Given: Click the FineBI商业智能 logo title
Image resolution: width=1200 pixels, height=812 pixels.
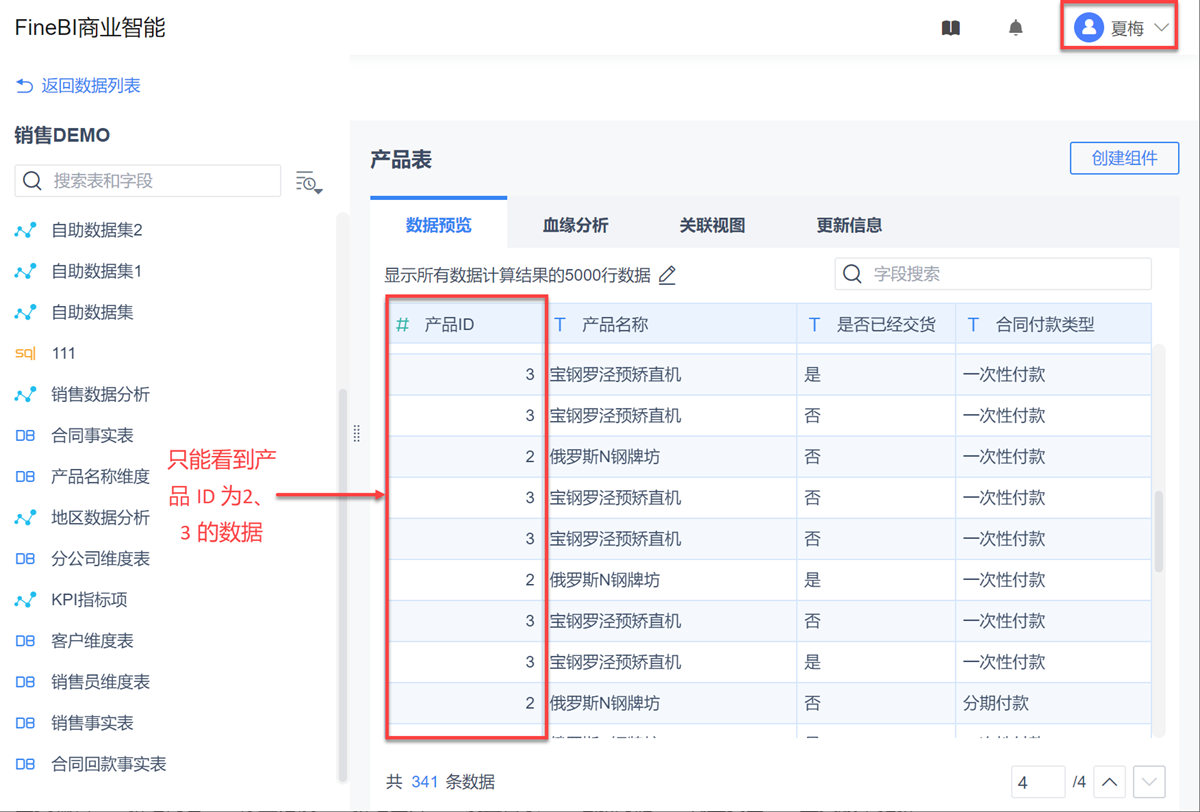Looking at the screenshot, I should 90,28.
